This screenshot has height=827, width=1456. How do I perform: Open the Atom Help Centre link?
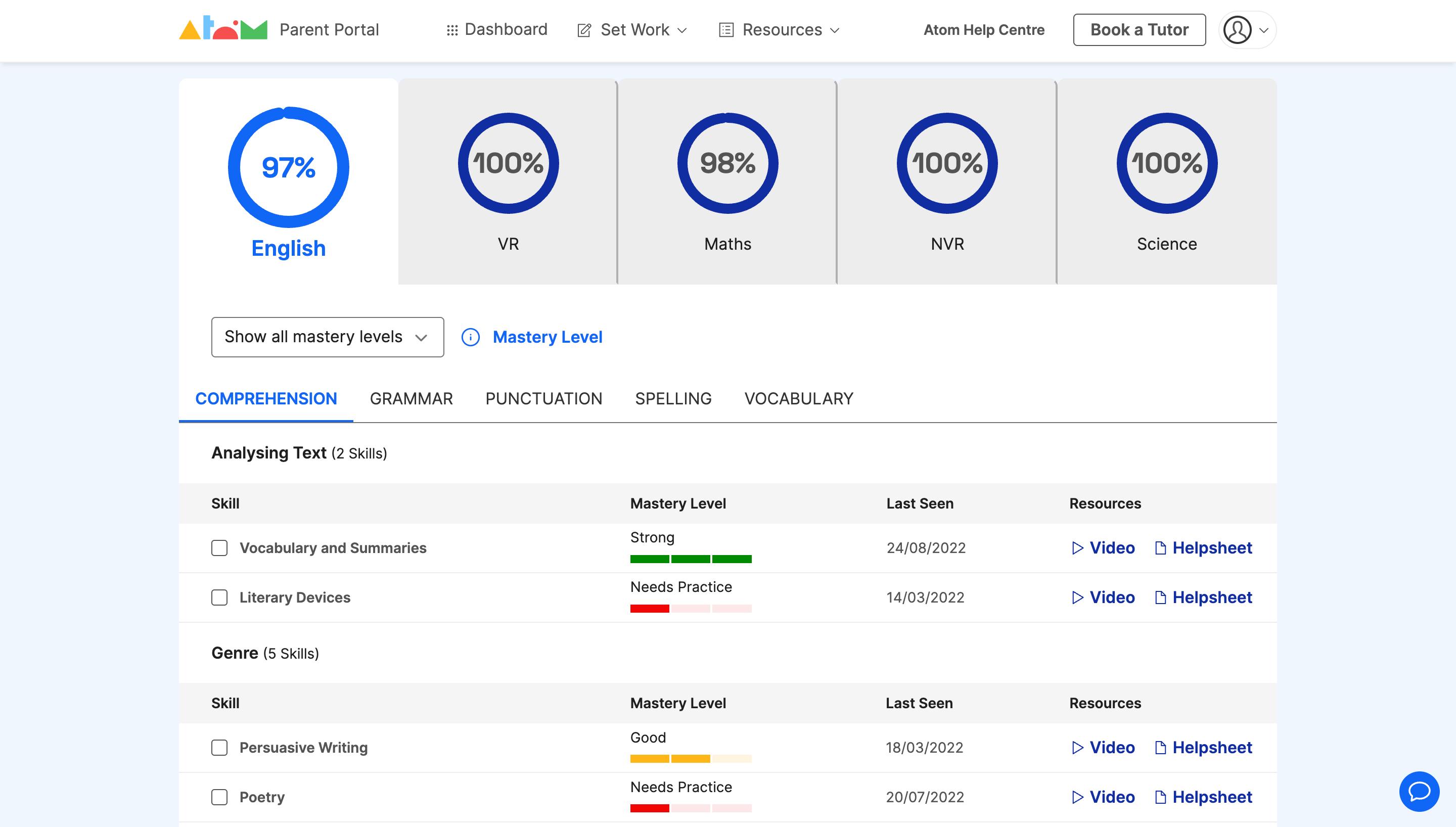tap(983, 29)
